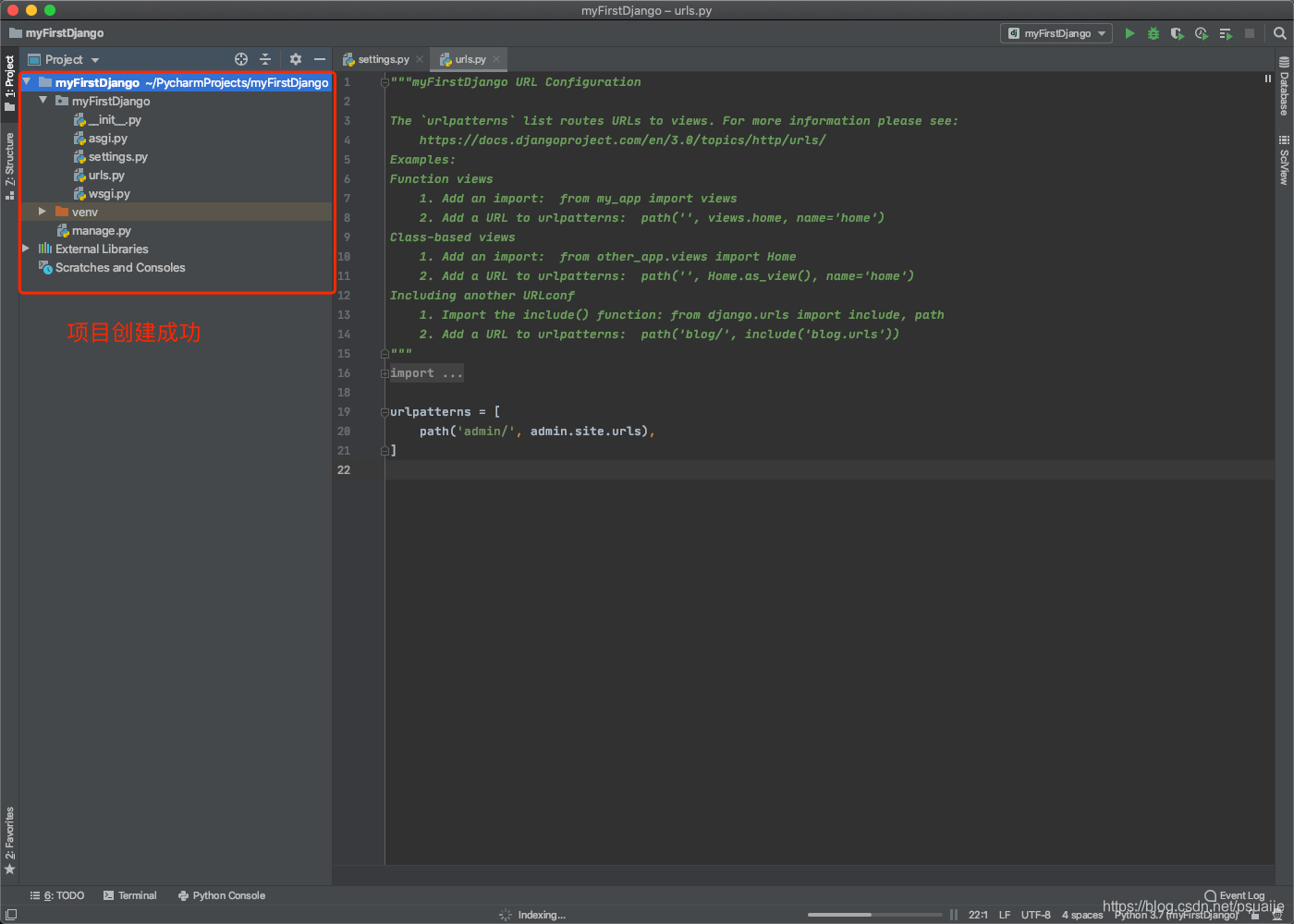
Task: Expand the venv folder
Action: [x=43, y=212]
